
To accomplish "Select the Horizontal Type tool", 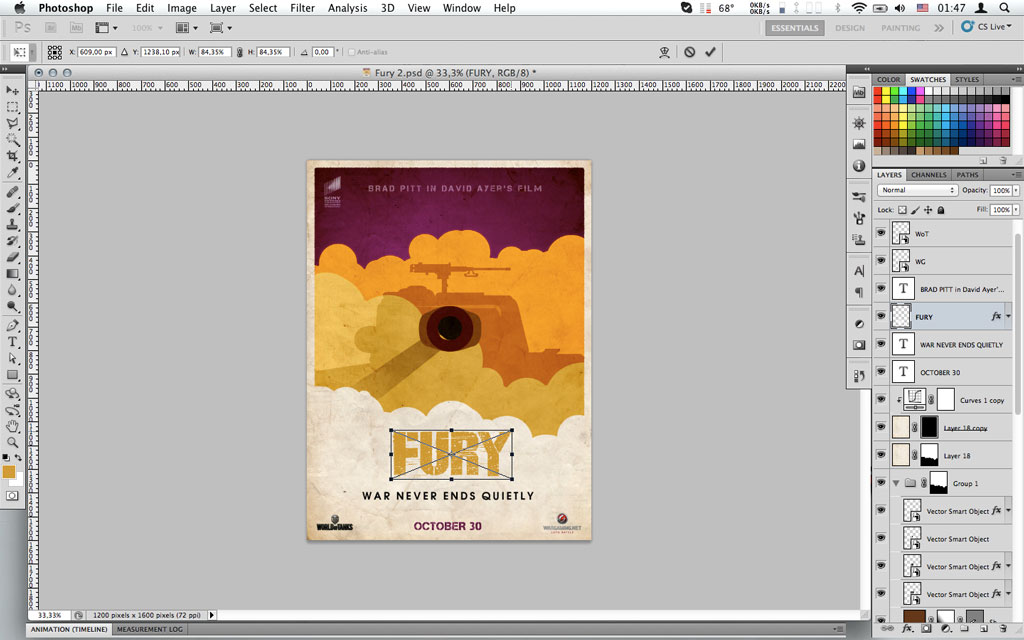I will [12, 342].
